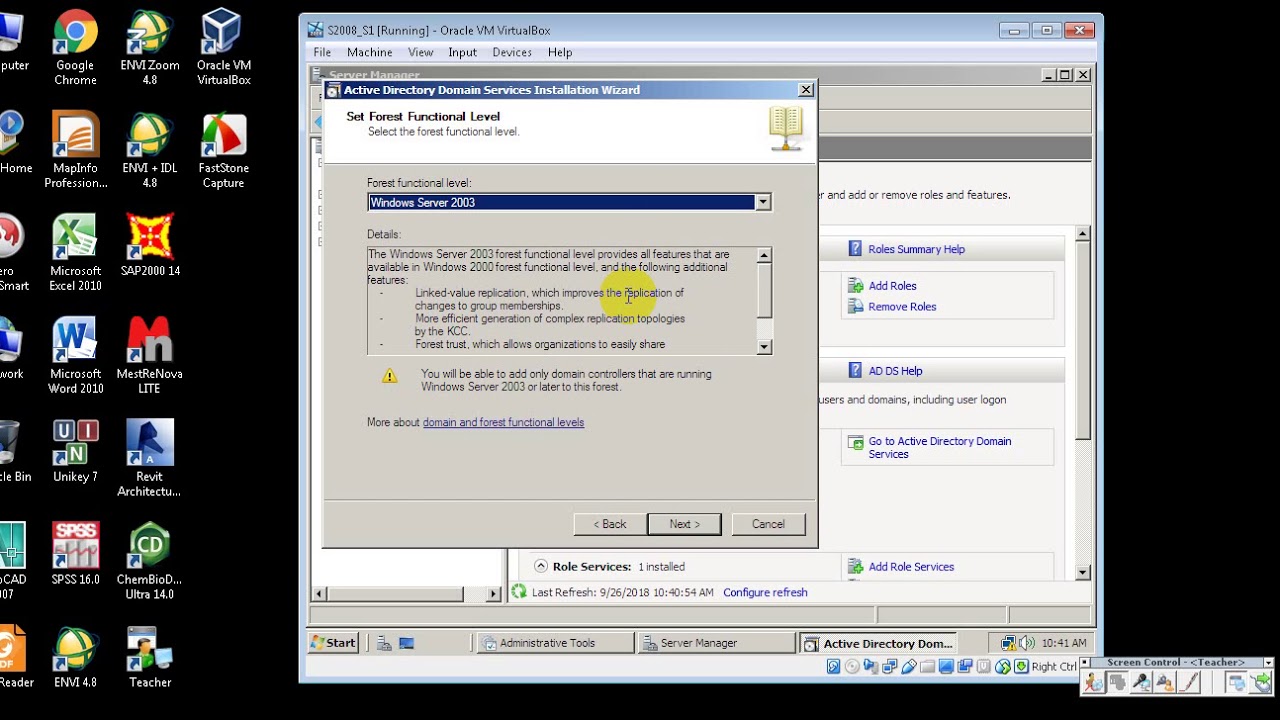The width and height of the screenshot is (1280, 720).
Task: Click the ENVI + IDL 4.8 icon
Action: [x=149, y=151]
